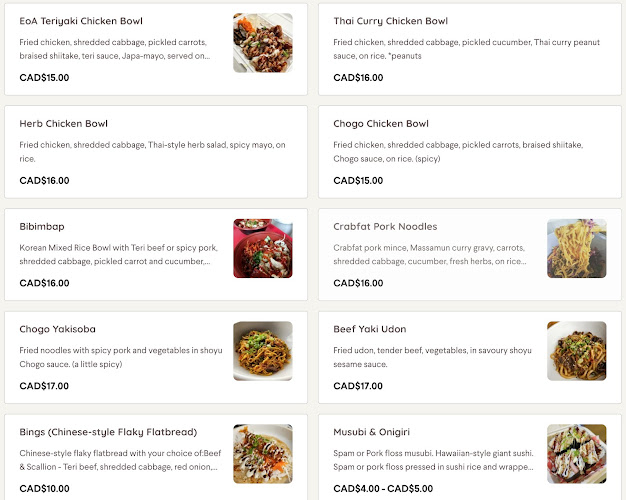
Task: Open the Bibimbap dish thumbnail
Action: (x=263, y=248)
